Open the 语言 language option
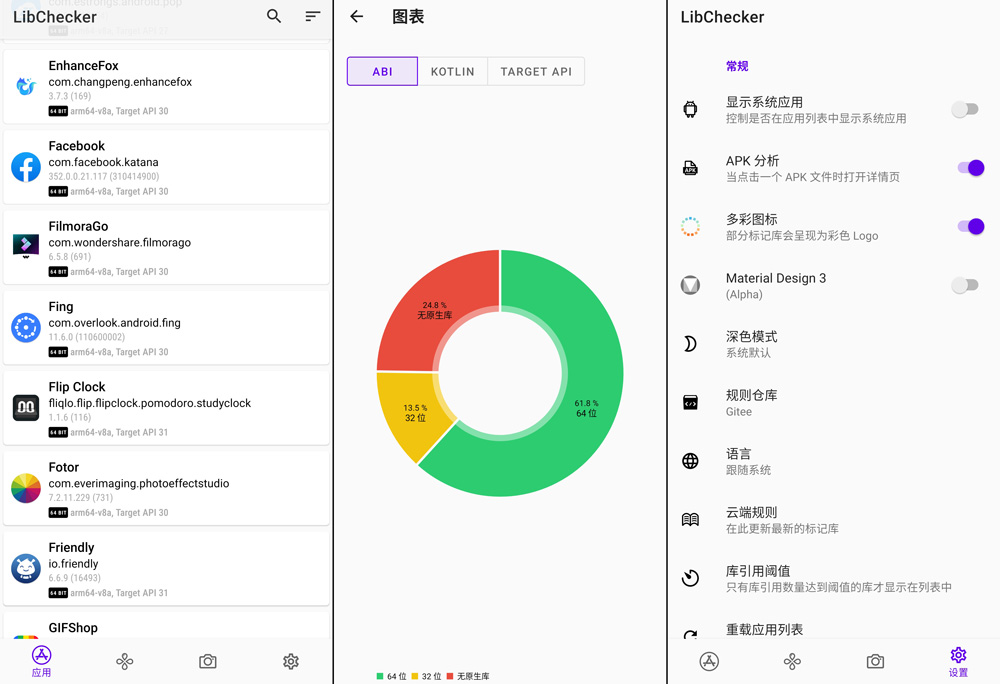1000x684 pixels. coord(833,461)
